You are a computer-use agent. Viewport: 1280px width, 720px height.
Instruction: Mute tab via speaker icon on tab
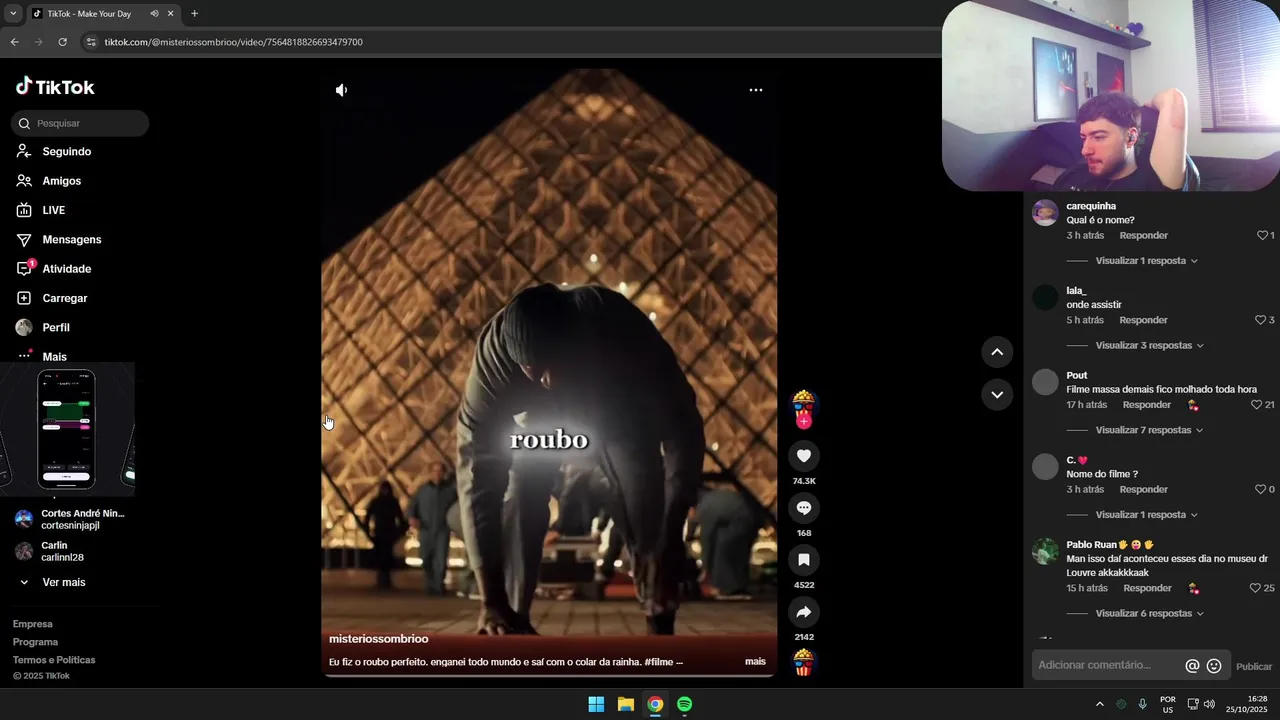154,14
